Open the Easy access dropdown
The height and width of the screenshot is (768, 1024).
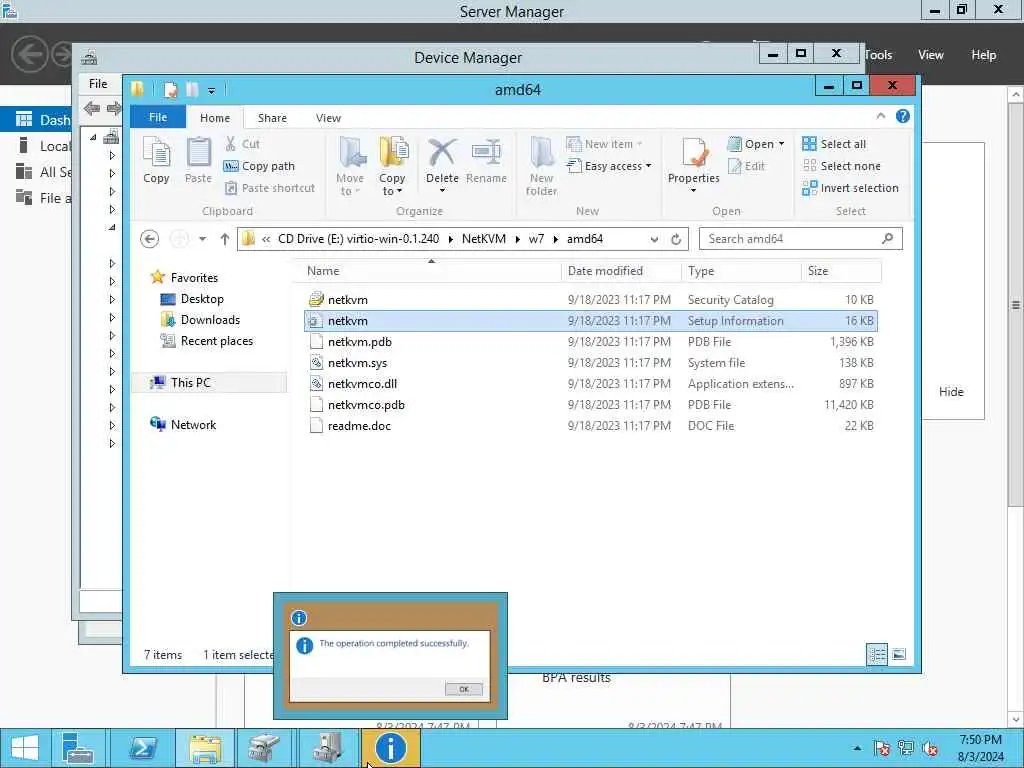pyautogui.click(x=609, y=166)
